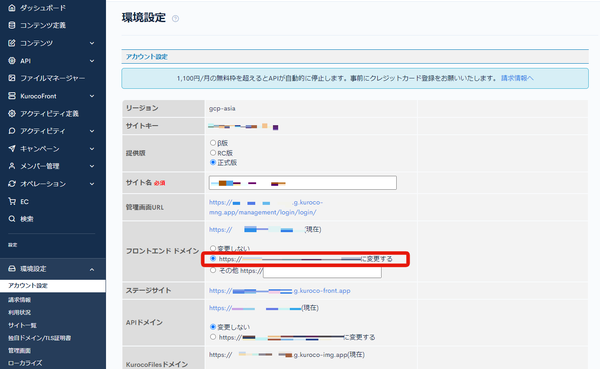Open 管理画面 submenu item
Screen dimensions: 600x369
pyautogui.click(x=20, y=351)
